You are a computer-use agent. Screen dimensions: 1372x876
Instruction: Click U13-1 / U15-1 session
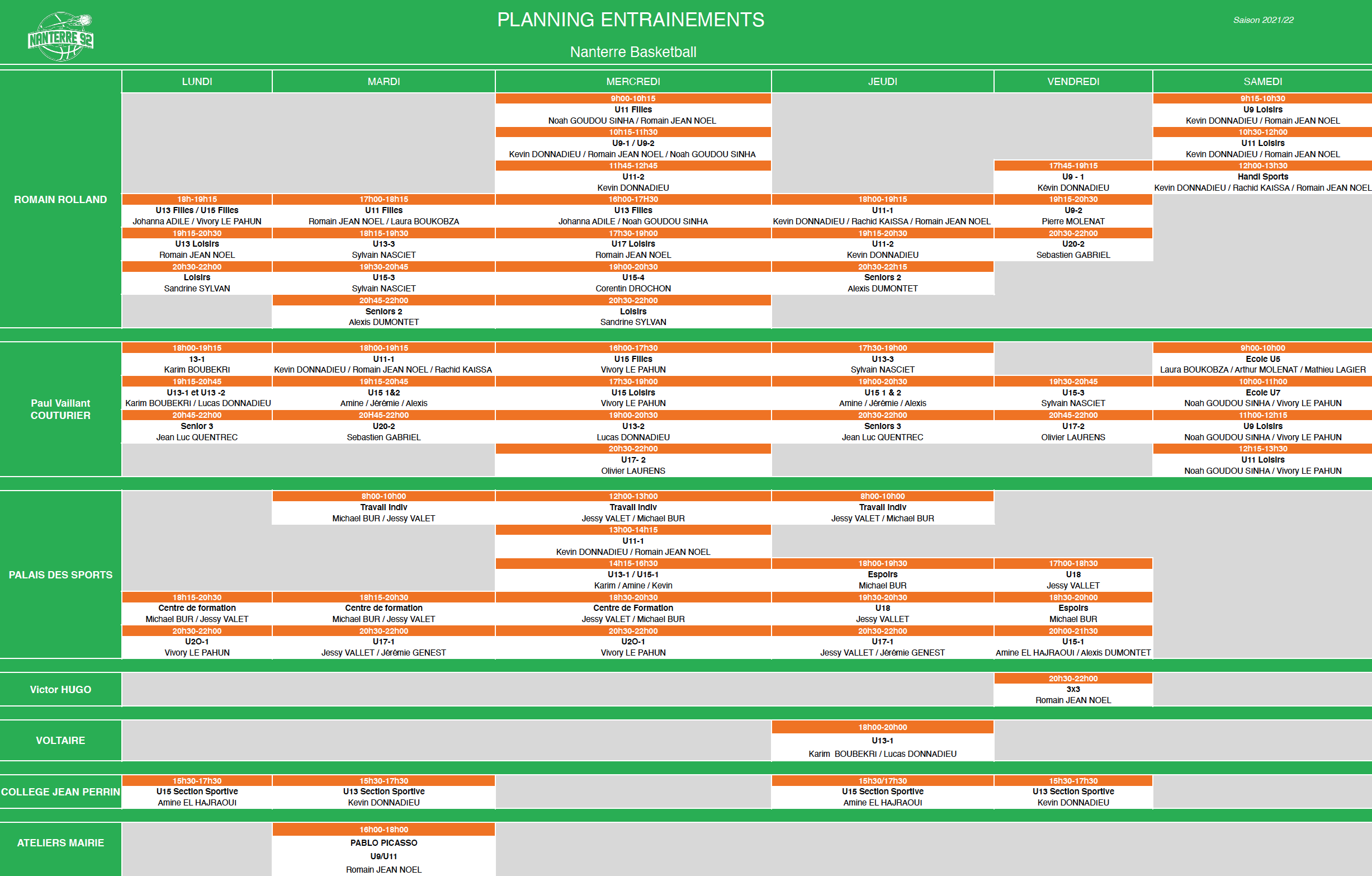pos(633,574)
